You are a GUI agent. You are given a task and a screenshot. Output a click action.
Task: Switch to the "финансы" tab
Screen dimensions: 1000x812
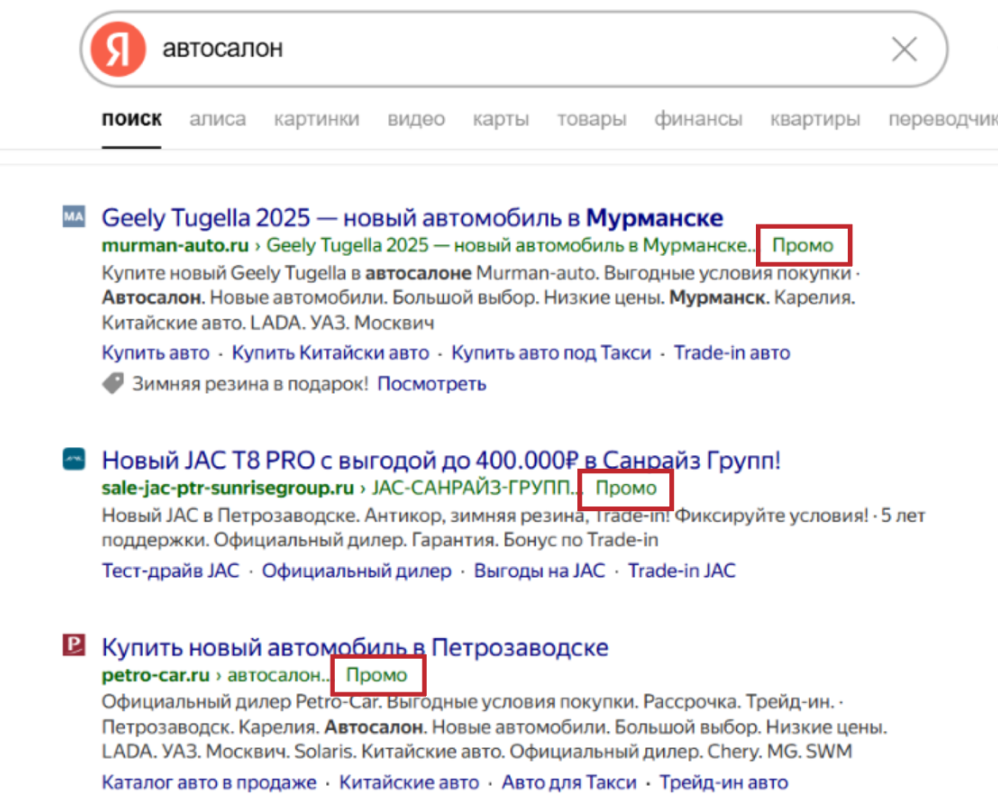[x=698, y=119]
